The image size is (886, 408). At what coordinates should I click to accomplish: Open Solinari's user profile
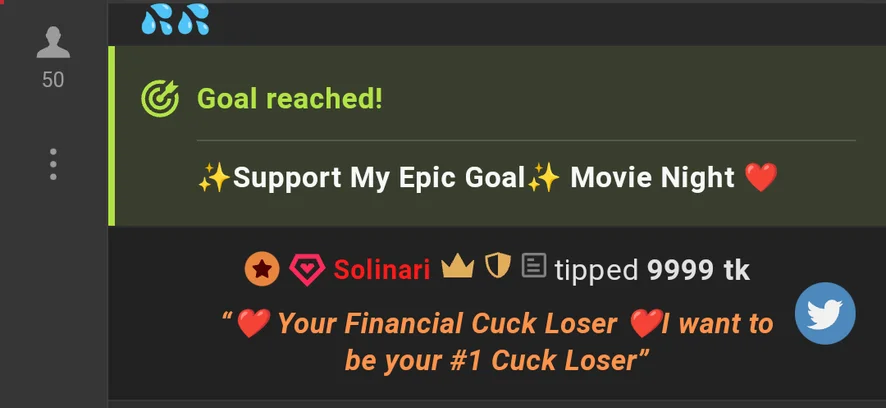[382, 270]
